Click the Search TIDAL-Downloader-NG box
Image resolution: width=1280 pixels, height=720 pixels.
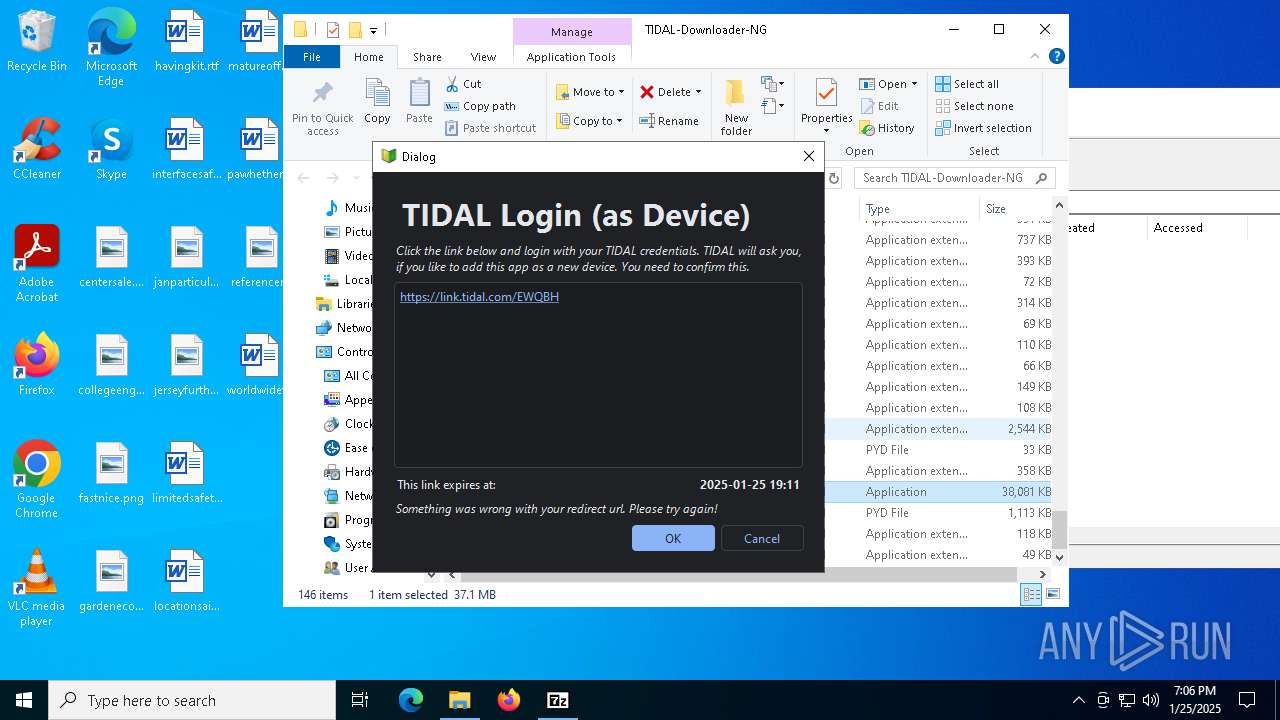[x=955, y=178]
